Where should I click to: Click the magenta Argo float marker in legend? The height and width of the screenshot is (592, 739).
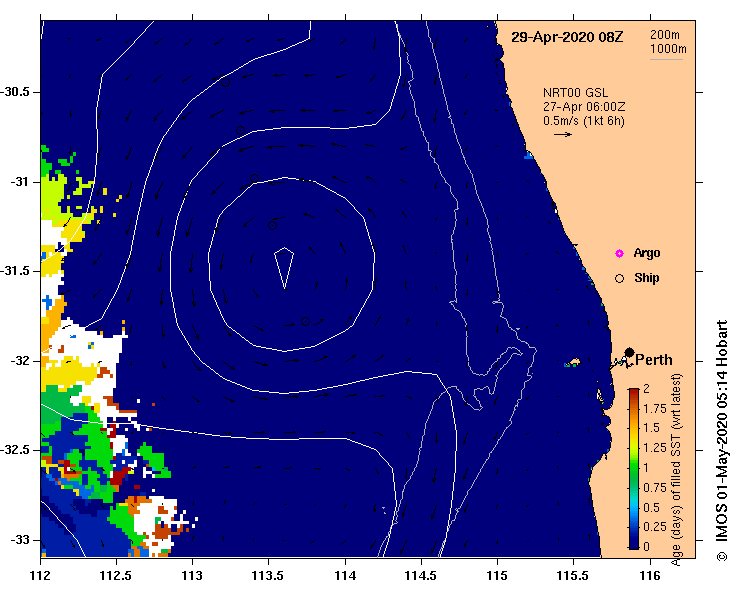[619, 254]
